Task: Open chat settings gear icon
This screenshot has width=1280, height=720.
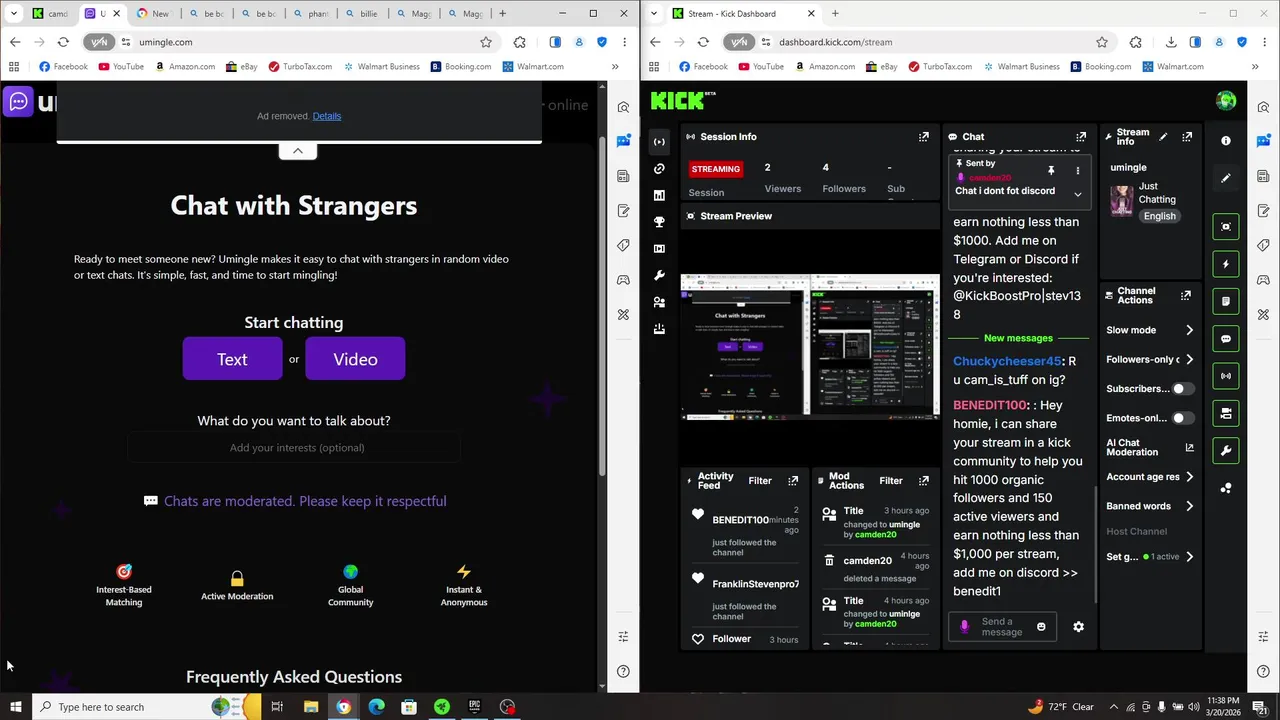Action: click(x=1078, y=627)
